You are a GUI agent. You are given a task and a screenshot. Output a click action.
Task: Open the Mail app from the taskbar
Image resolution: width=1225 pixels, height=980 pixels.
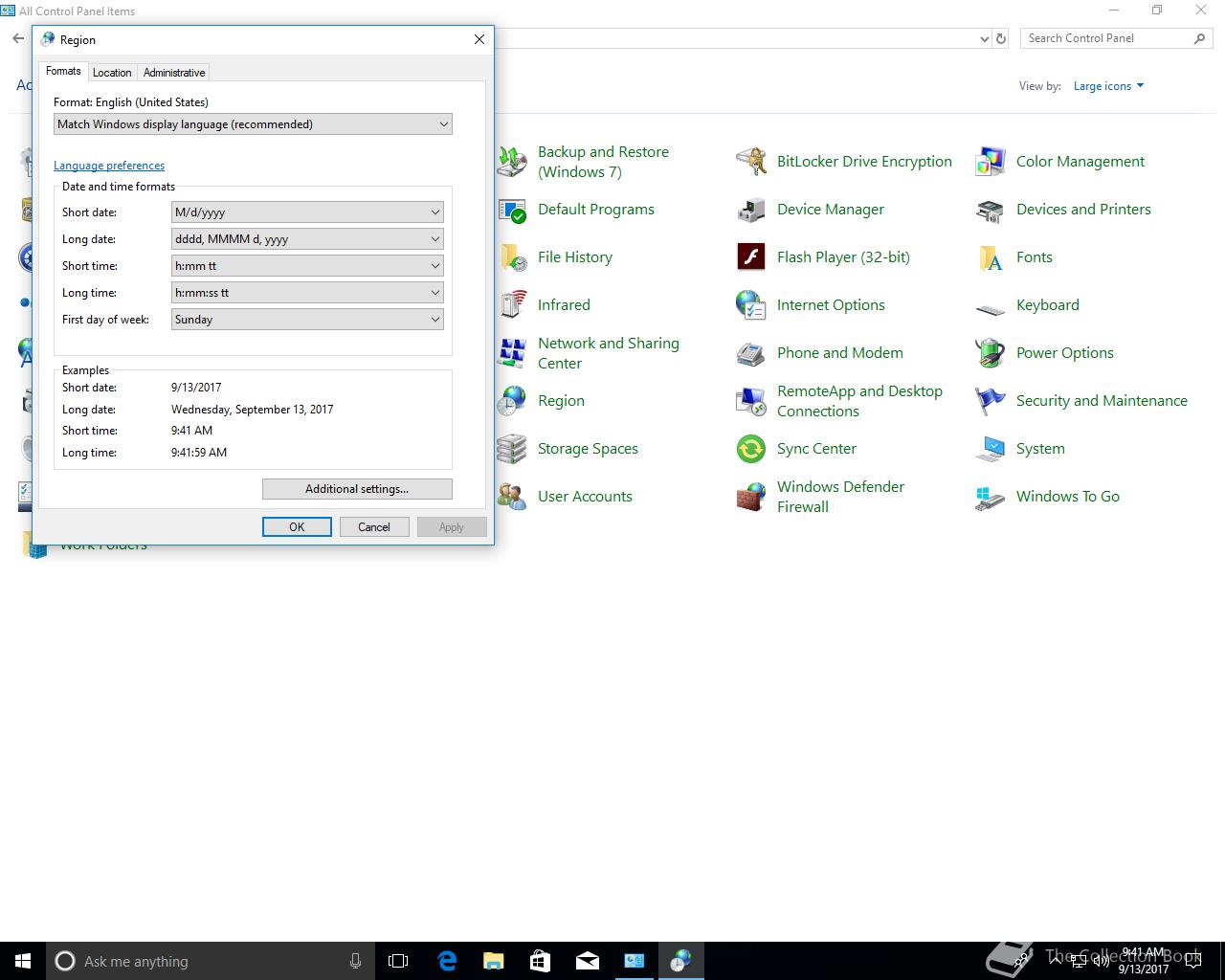588,961
